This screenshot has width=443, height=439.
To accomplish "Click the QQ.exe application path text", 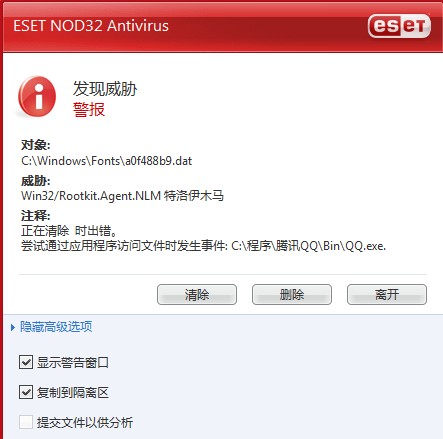I will (309, 246).
